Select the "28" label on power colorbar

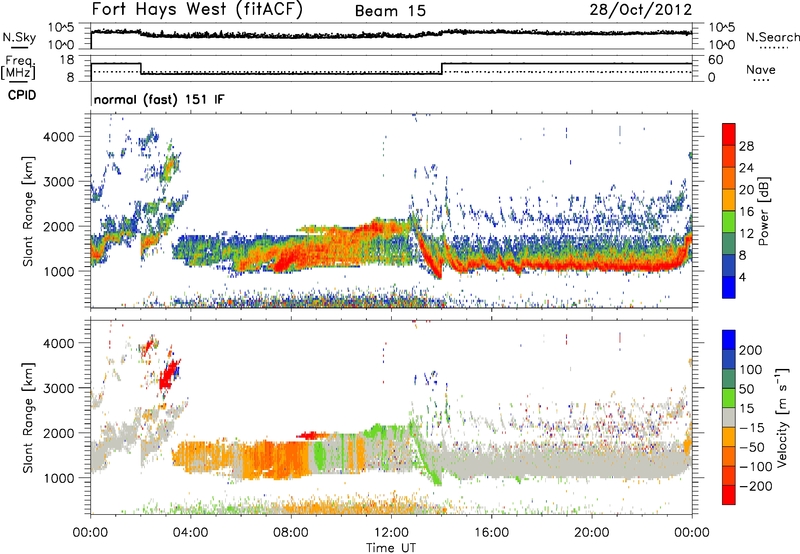click(x=746, y=146)
